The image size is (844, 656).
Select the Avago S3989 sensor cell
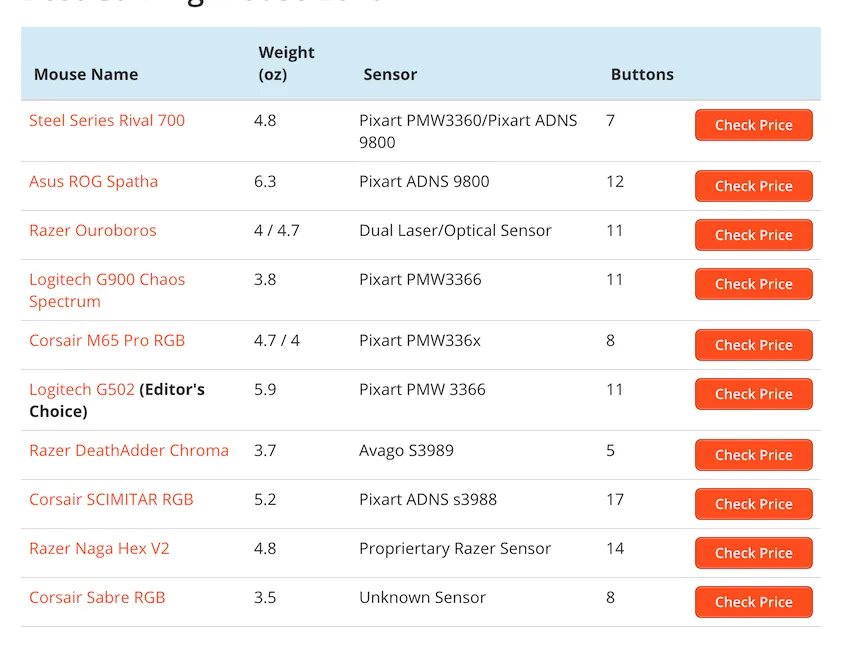[x=406, y=450]
